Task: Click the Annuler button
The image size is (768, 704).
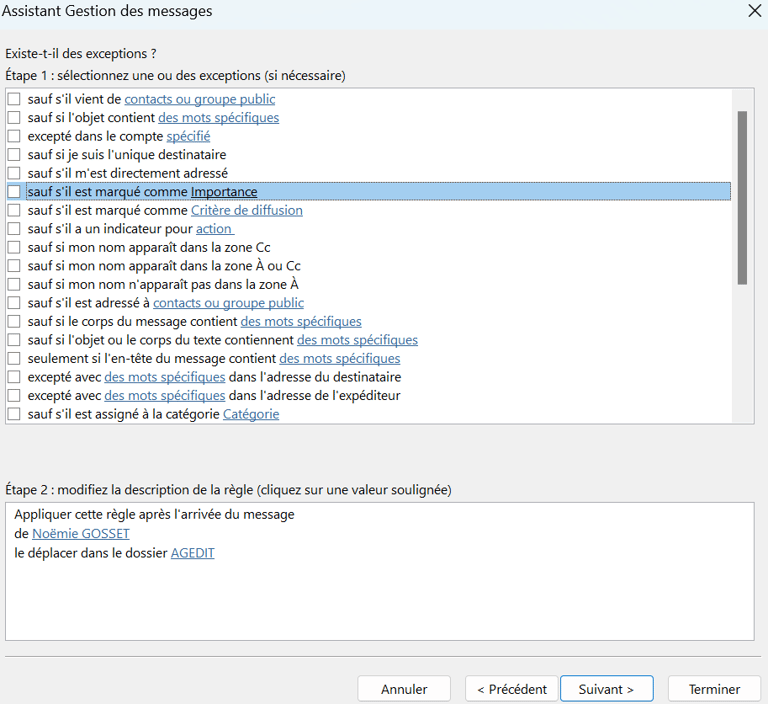Action: 404,689
